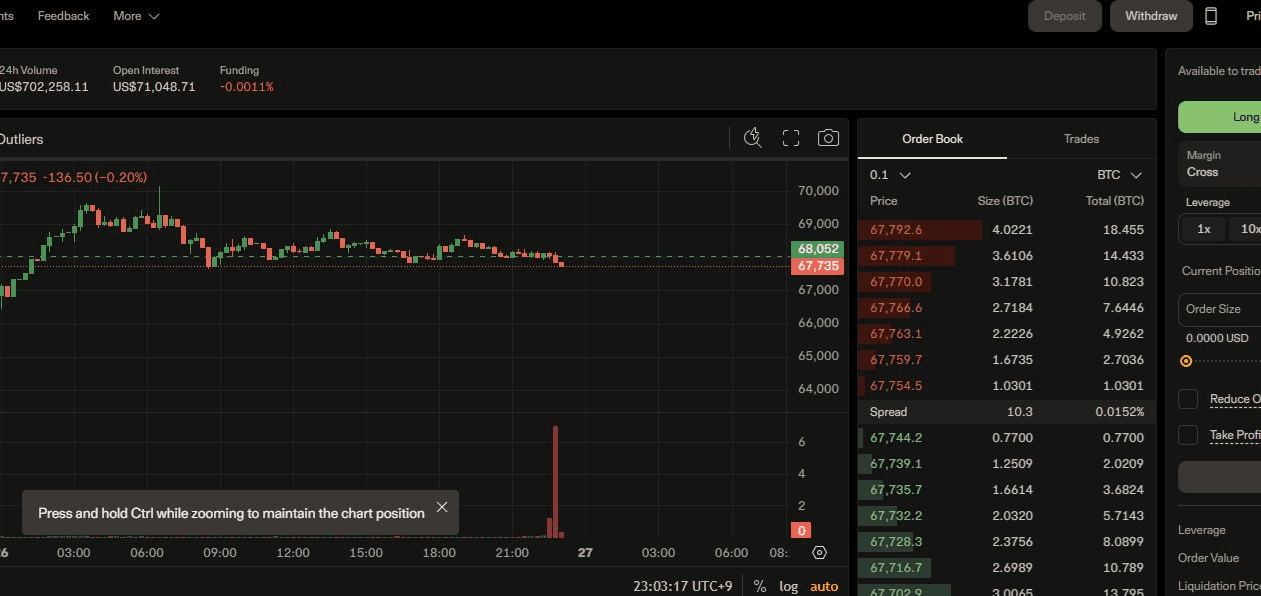Toggle percent scale on chart

[760, 586]
